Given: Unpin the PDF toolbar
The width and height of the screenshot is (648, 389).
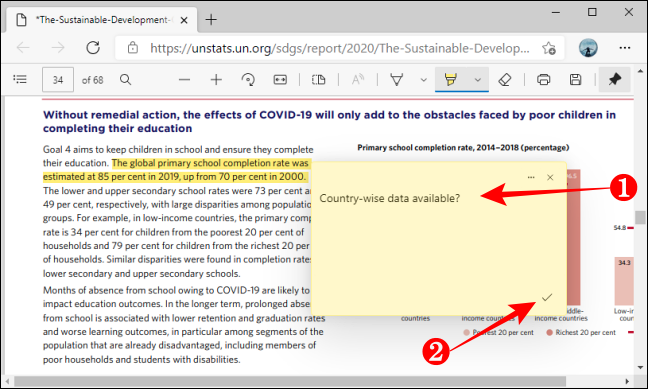Looking at the screenshot, I should coord(615,79).
